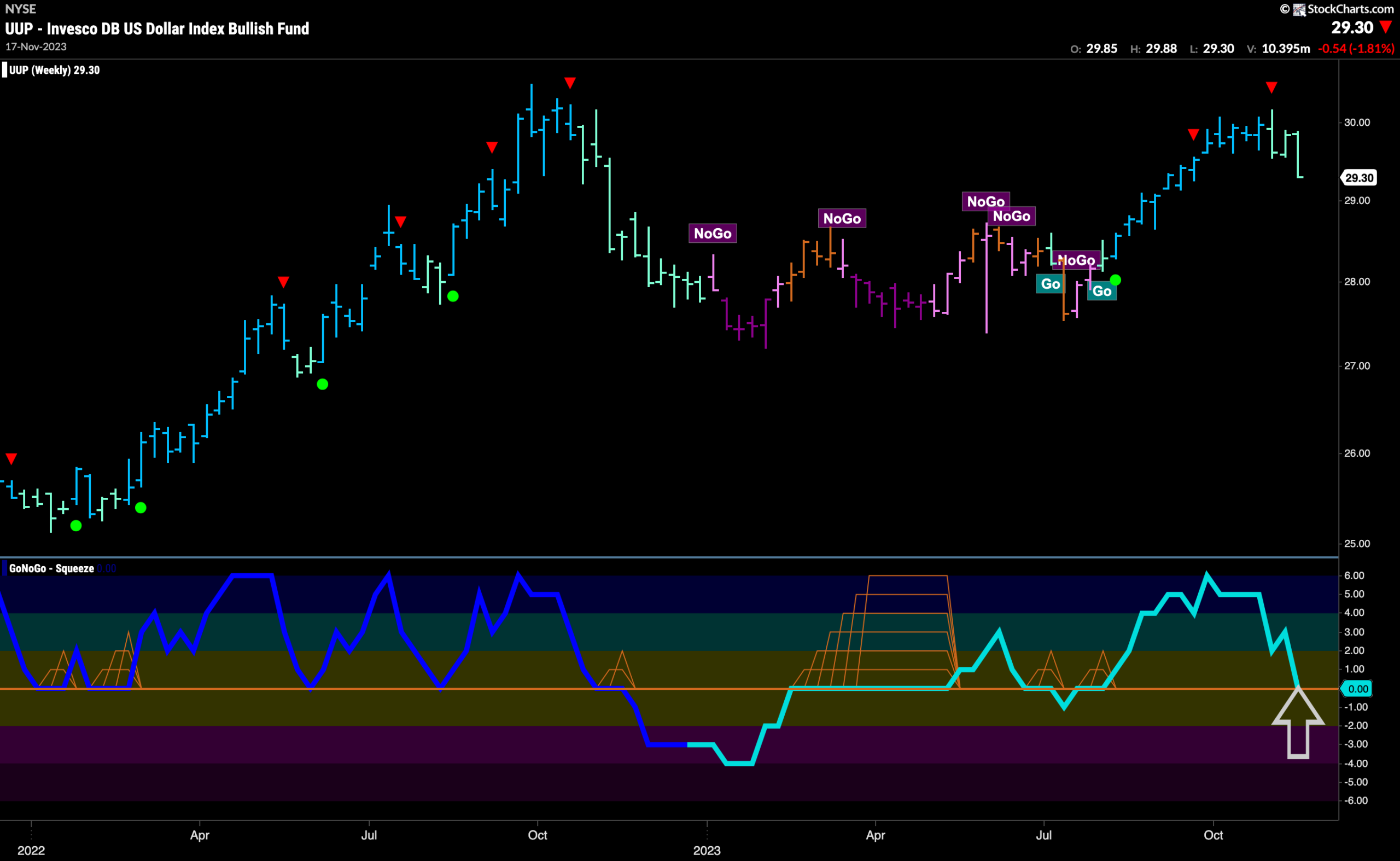Click the second Go label near August 2023

click(x=1101, y=291)
